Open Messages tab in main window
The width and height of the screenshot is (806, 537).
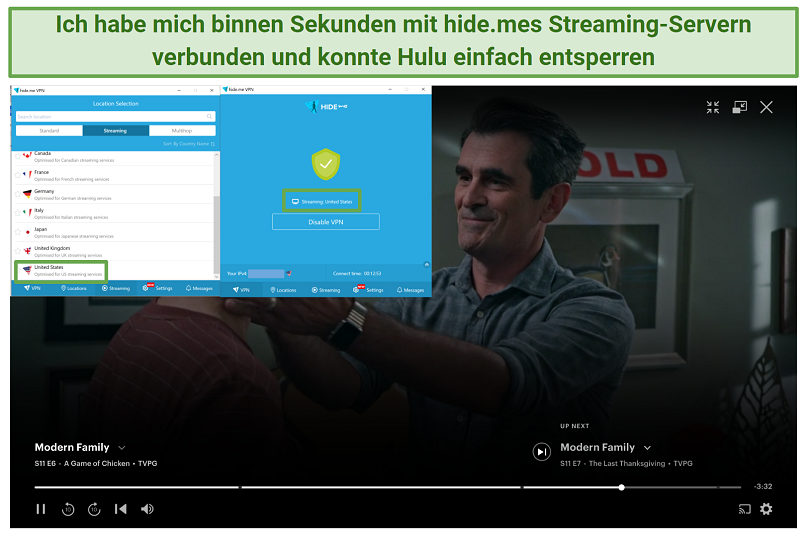[x=410, y=290]
